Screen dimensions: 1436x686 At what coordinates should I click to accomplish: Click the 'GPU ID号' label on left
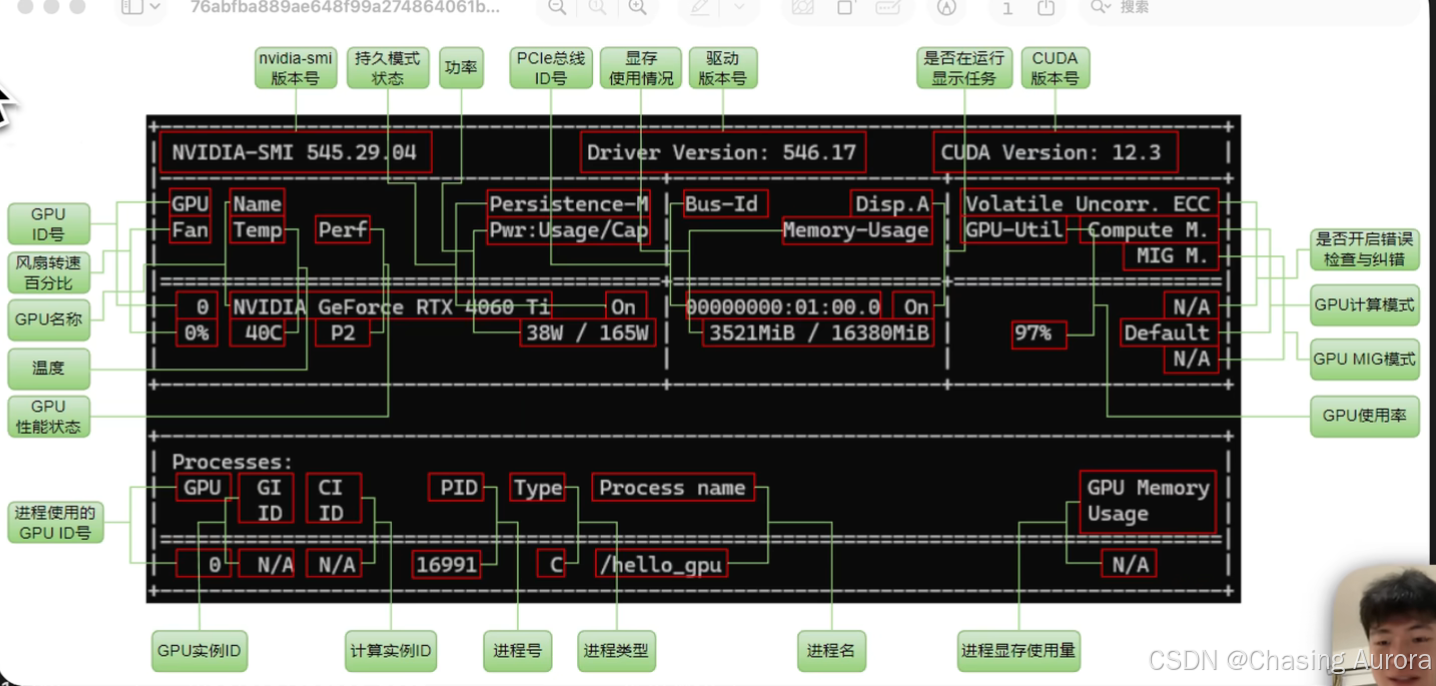pos(48,224)
